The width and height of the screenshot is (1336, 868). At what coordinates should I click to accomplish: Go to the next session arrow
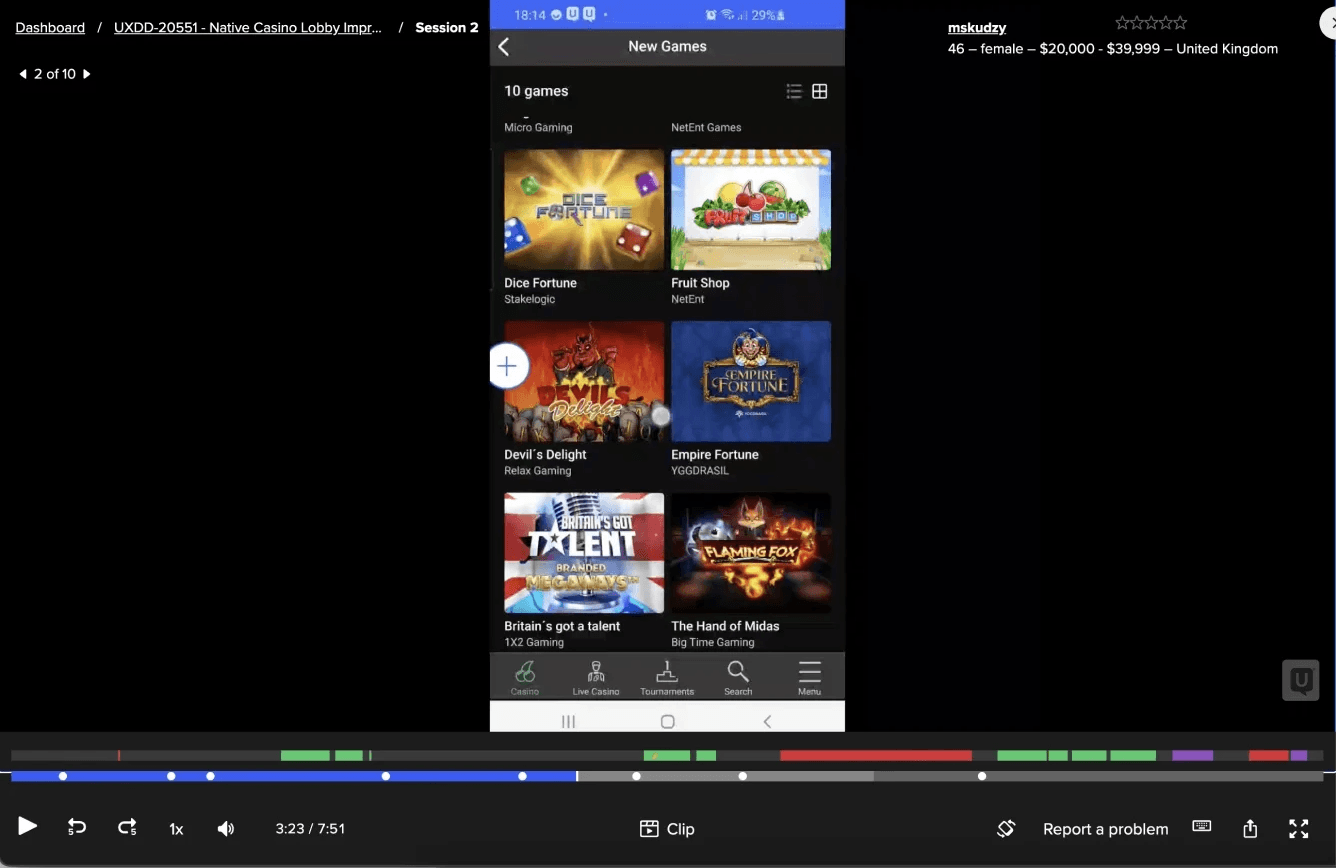[x=87, y=74]
